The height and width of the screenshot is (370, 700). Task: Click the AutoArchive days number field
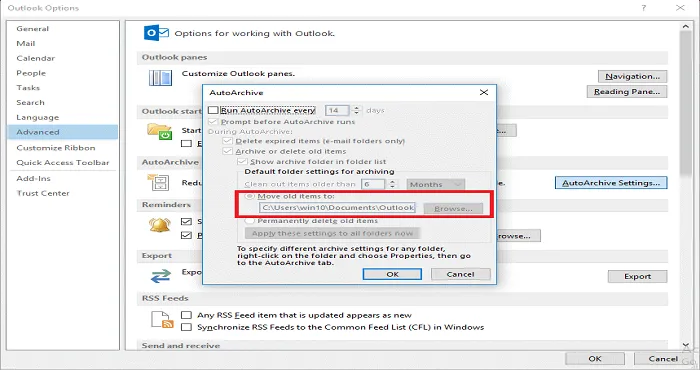click(338, 110)
